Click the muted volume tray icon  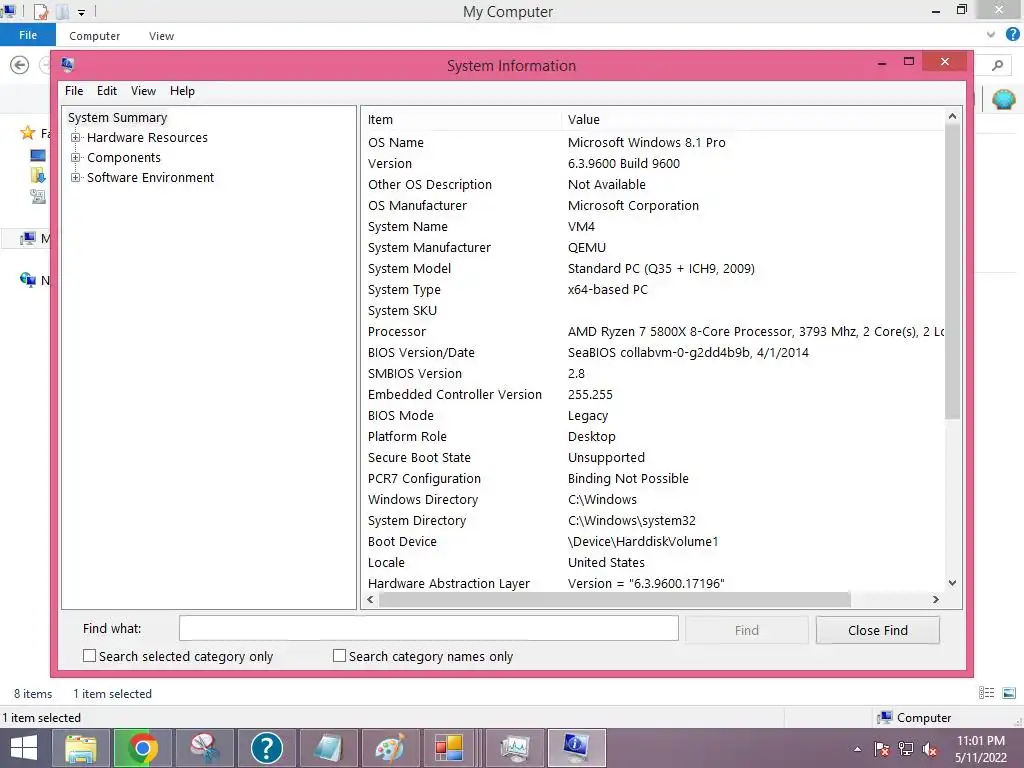tap(930, 749)
